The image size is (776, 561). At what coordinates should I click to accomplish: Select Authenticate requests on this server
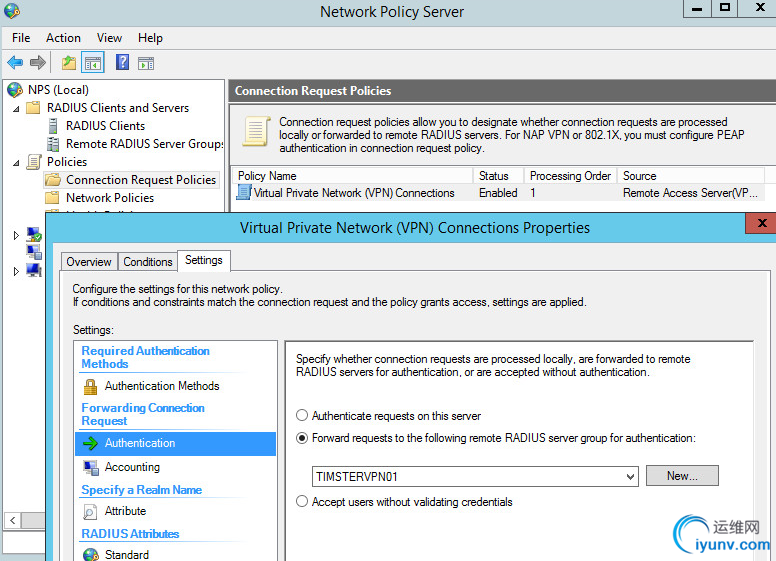[302, 416]
